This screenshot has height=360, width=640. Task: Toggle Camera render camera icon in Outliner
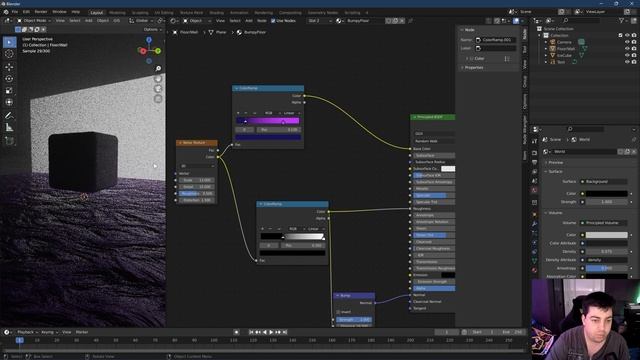(x=634, y=42)
